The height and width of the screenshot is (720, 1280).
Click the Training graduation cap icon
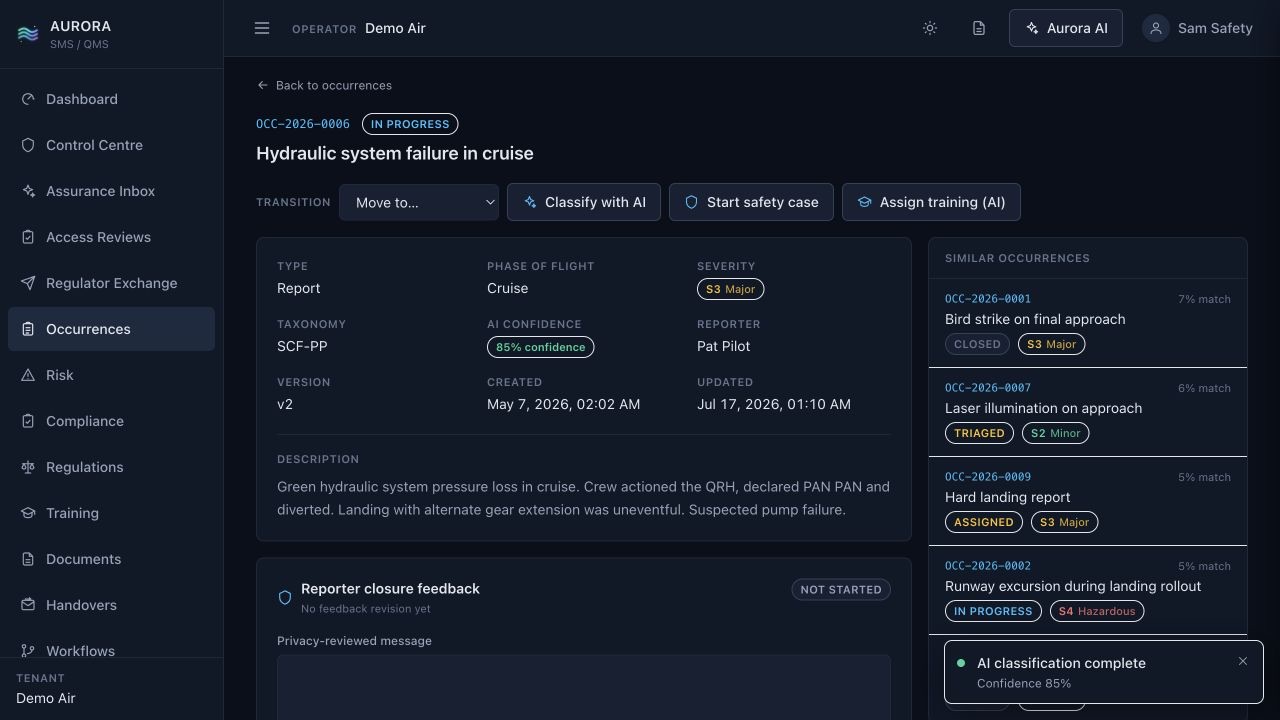tap(28, 513)
